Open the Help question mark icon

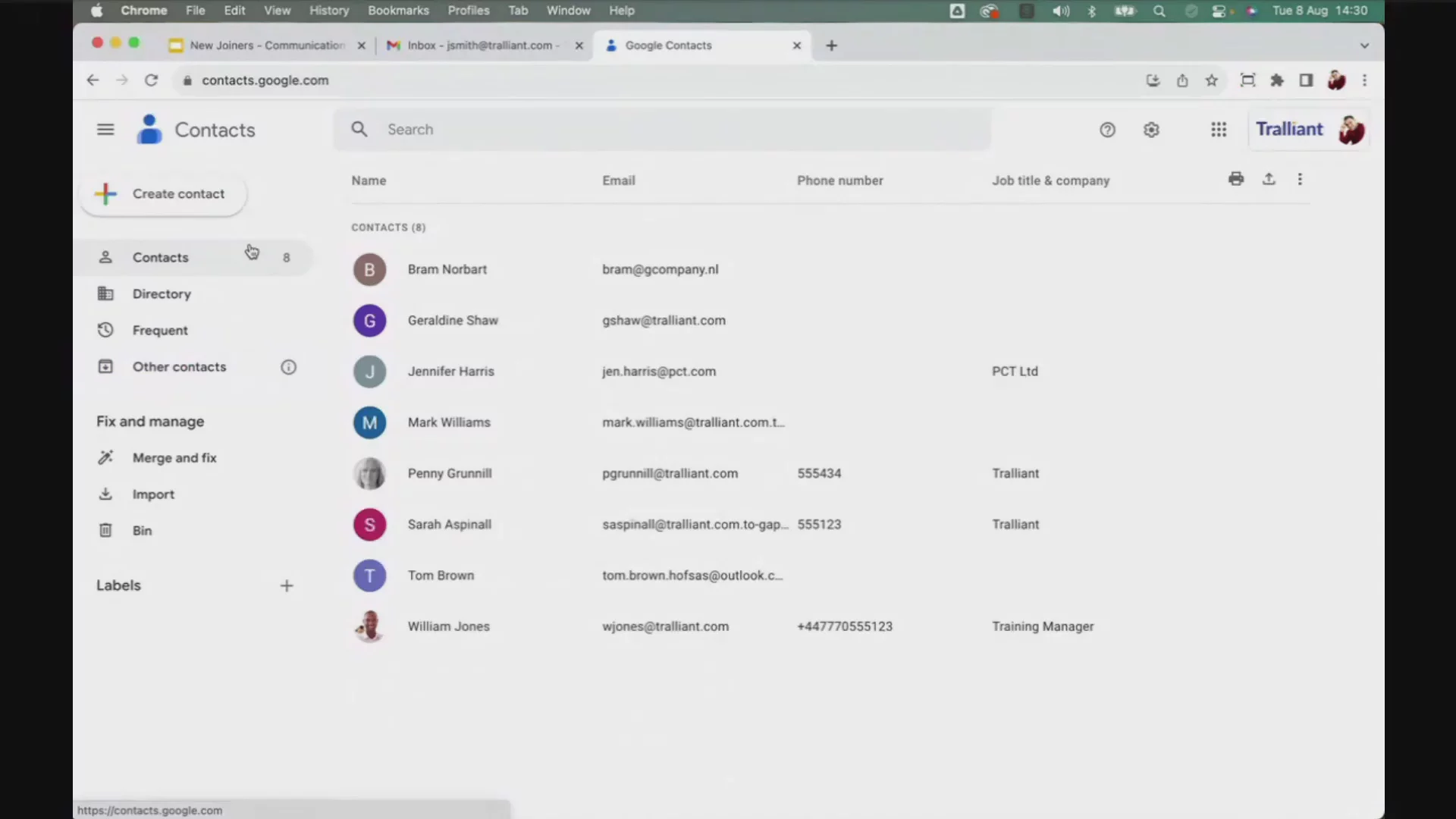[x=1107, y=130]
